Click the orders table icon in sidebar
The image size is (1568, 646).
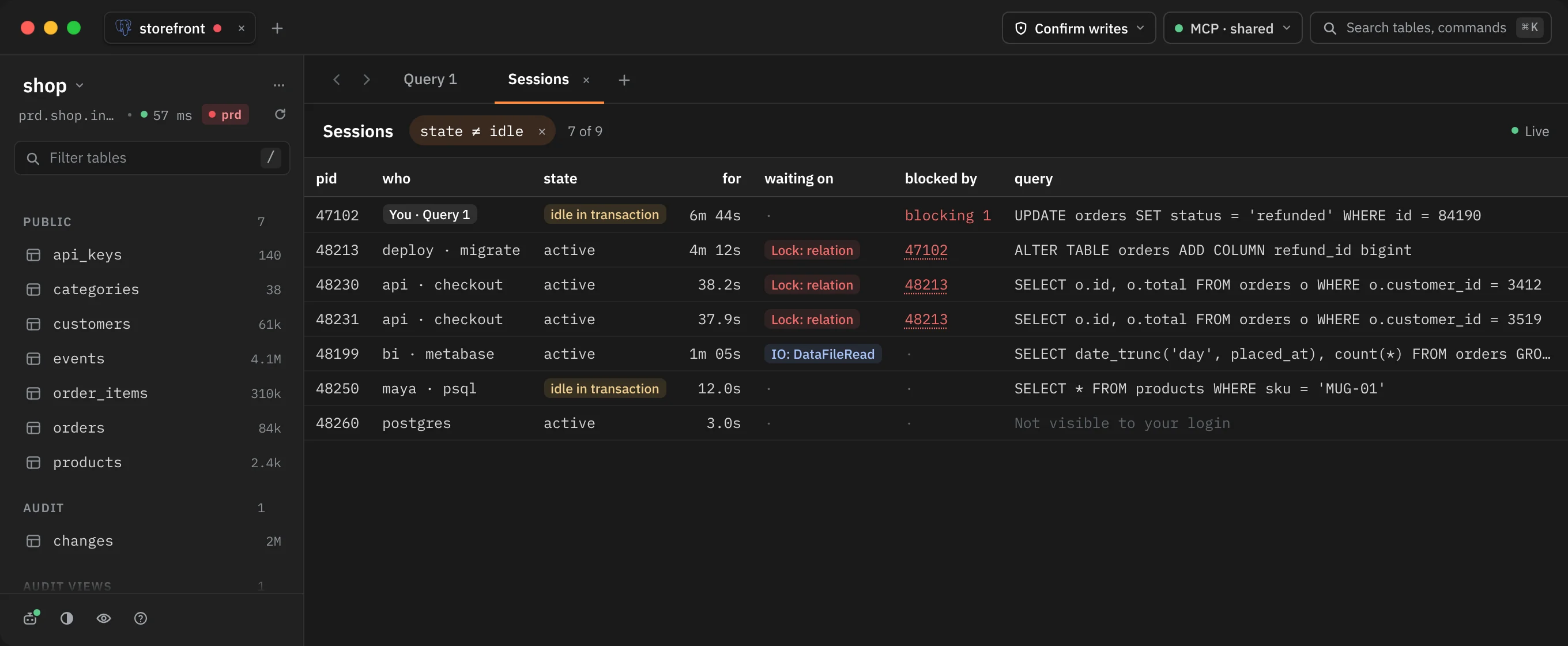click(x=33, y=428)
